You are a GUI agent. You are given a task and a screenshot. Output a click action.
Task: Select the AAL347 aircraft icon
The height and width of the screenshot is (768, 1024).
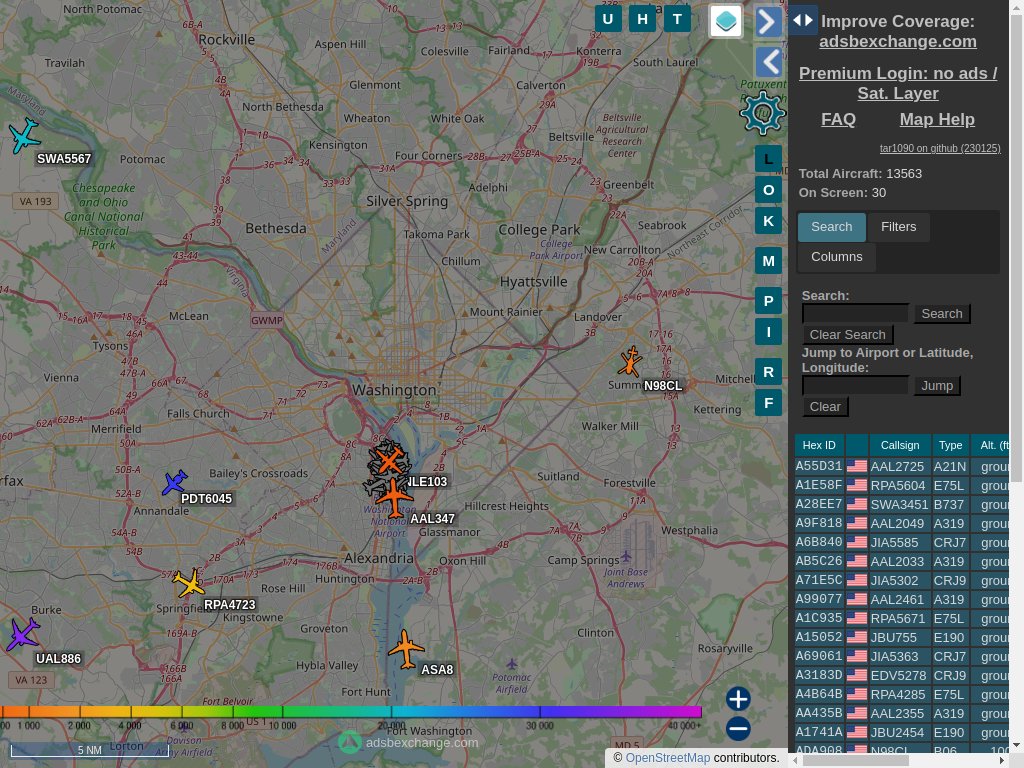(x=394, y=498)
